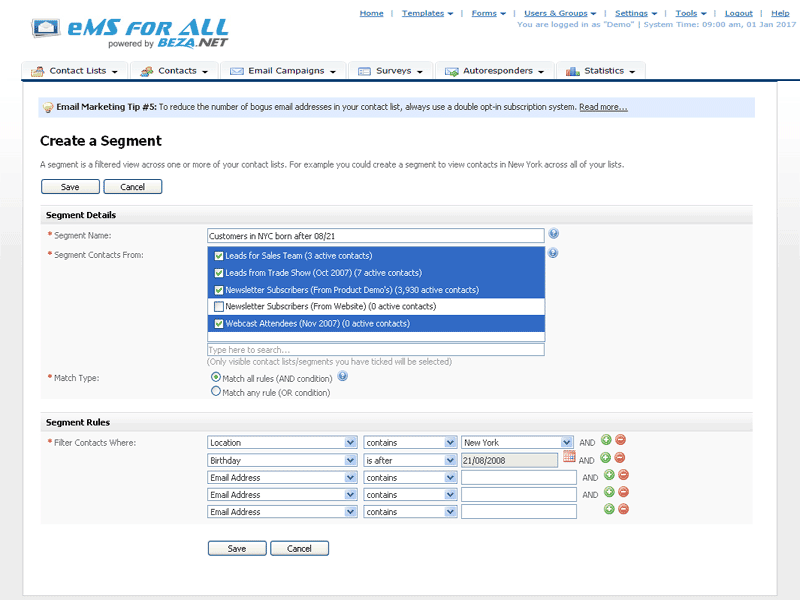Open the Autoresponders menu
The height and width of the screenshot is (600, 800).
[x=494, y=71]
